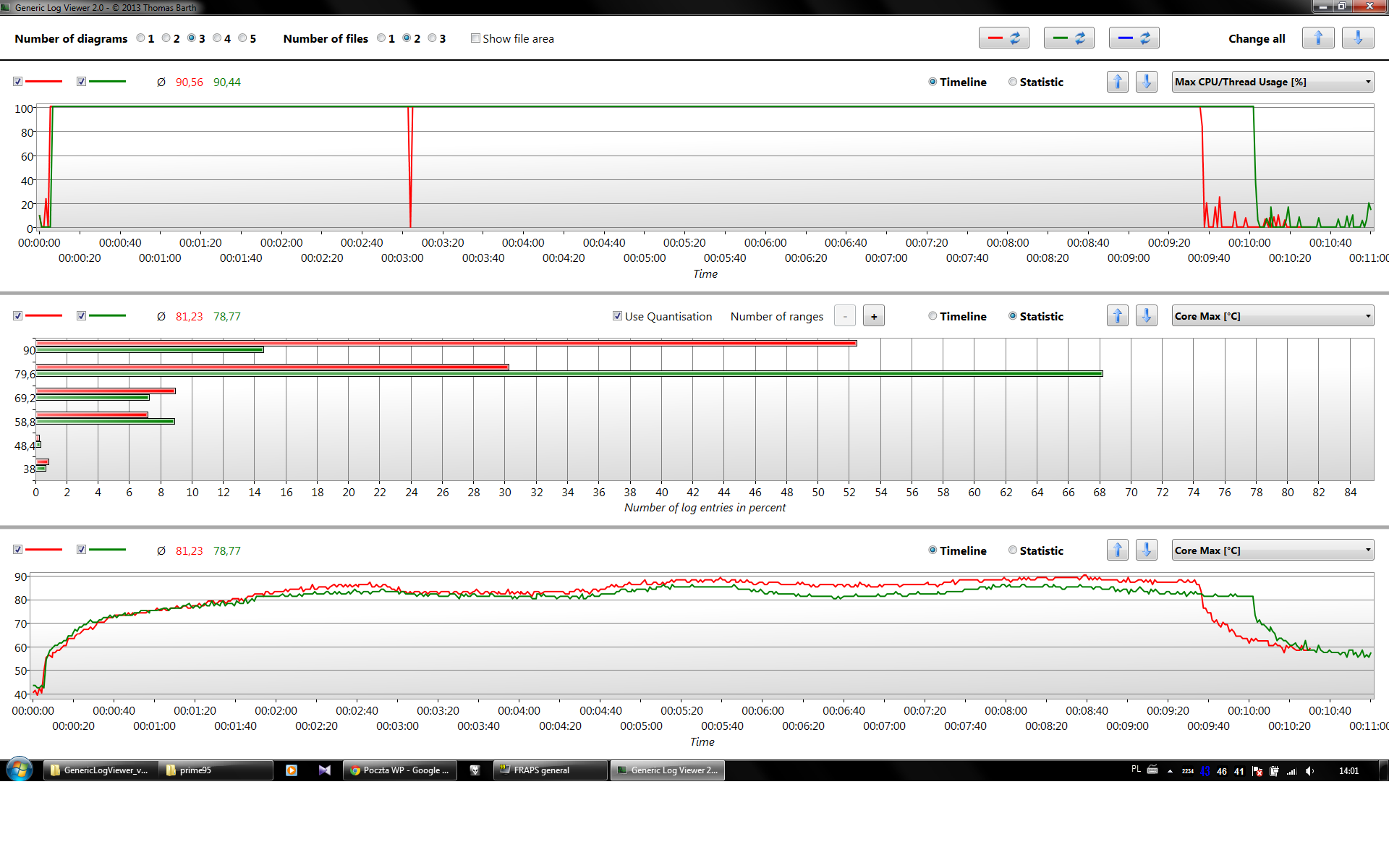Screen dimensions: 1389x868
Task: Move first diagram selection down arrow
Action: (x=1147, y=82)
